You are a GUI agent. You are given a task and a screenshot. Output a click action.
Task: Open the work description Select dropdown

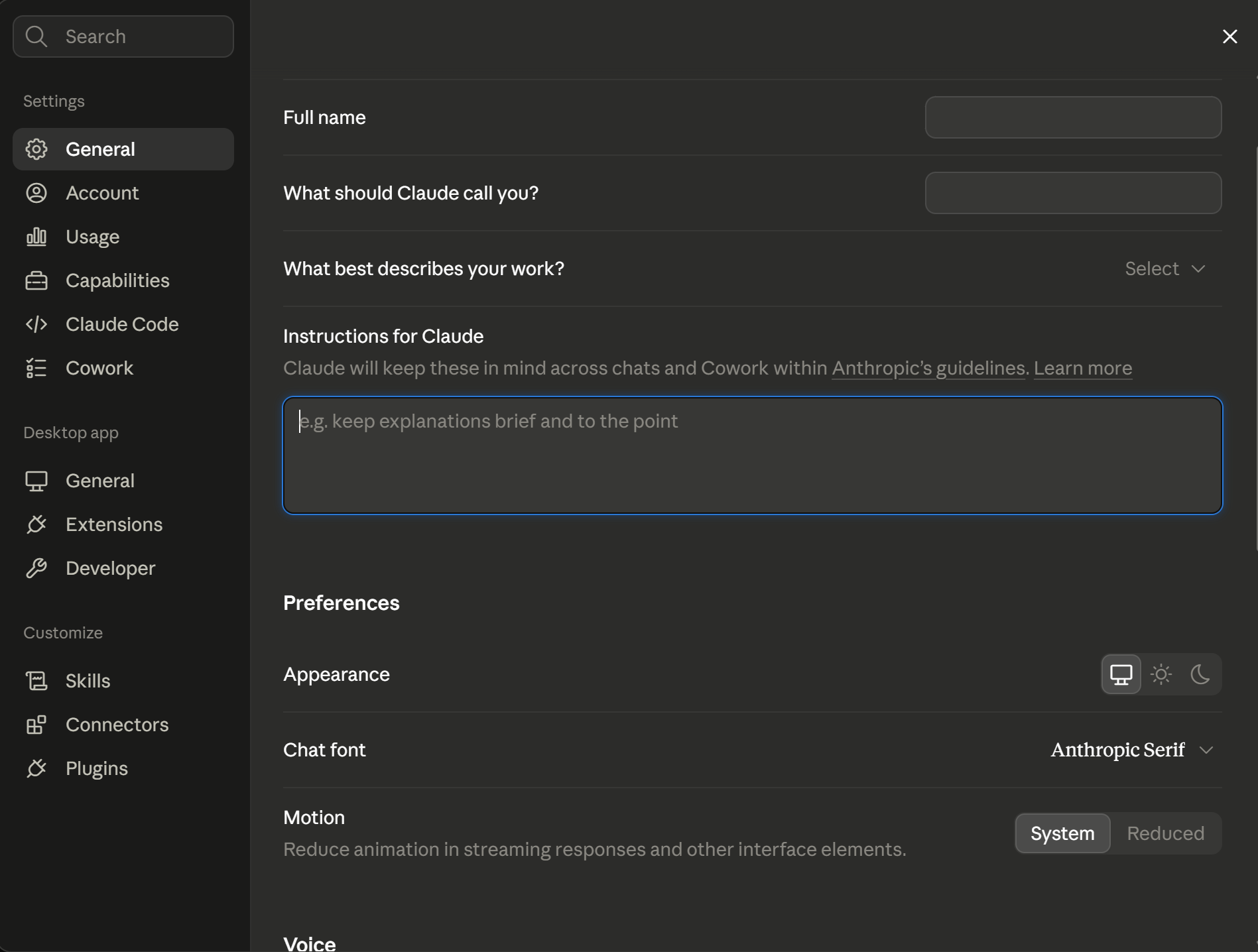[x=1165, y=268]
